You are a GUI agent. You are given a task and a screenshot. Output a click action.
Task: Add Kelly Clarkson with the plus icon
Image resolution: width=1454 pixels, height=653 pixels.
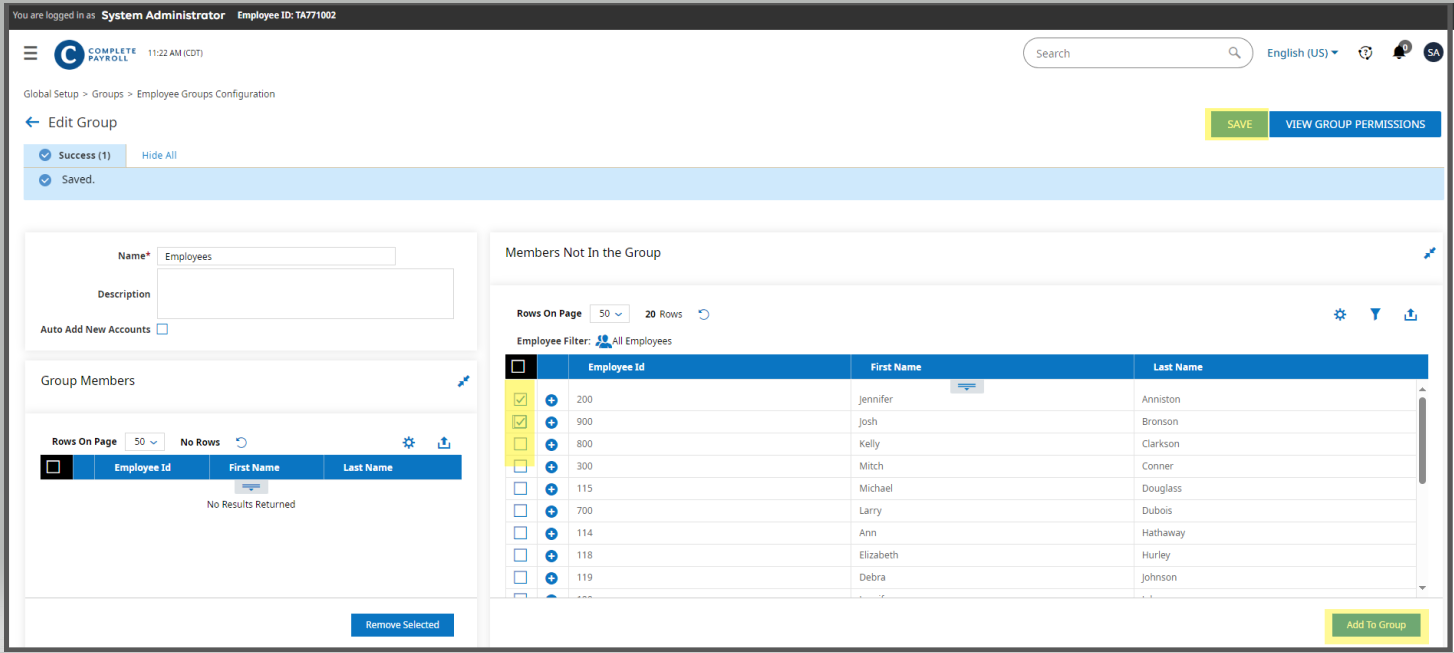(551, 444)
